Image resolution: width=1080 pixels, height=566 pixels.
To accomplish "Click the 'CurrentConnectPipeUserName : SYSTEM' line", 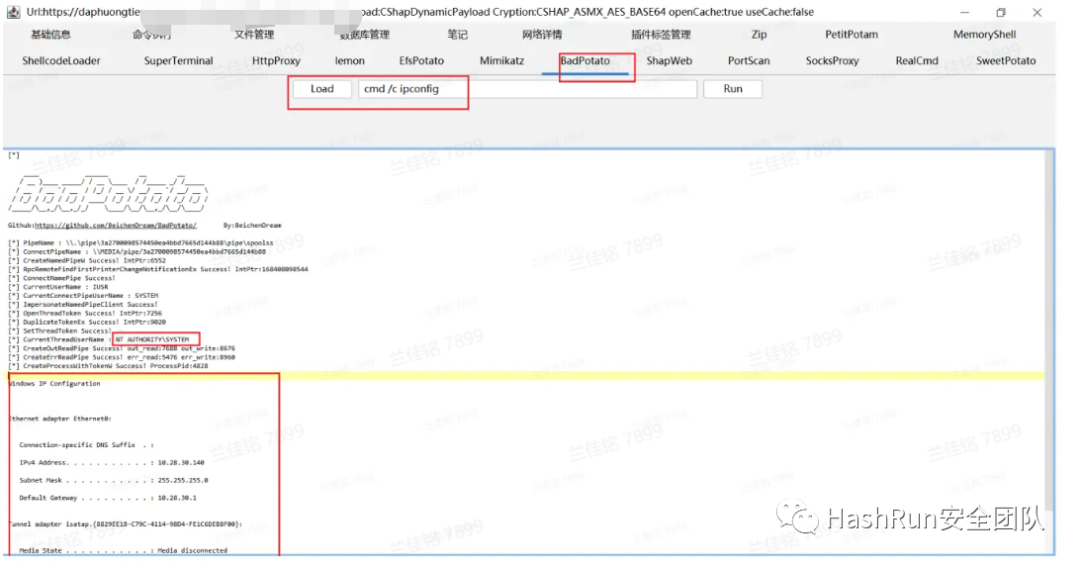I will (x=83, y=295).
